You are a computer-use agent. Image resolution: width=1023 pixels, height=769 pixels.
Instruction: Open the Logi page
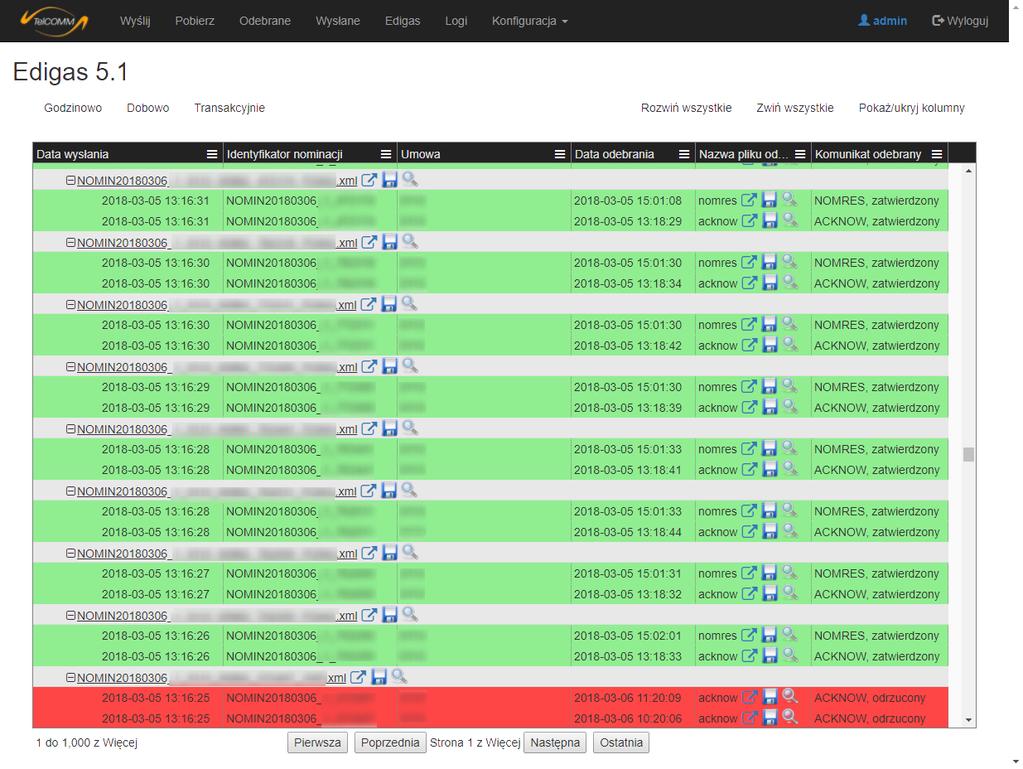pos(456,21)
